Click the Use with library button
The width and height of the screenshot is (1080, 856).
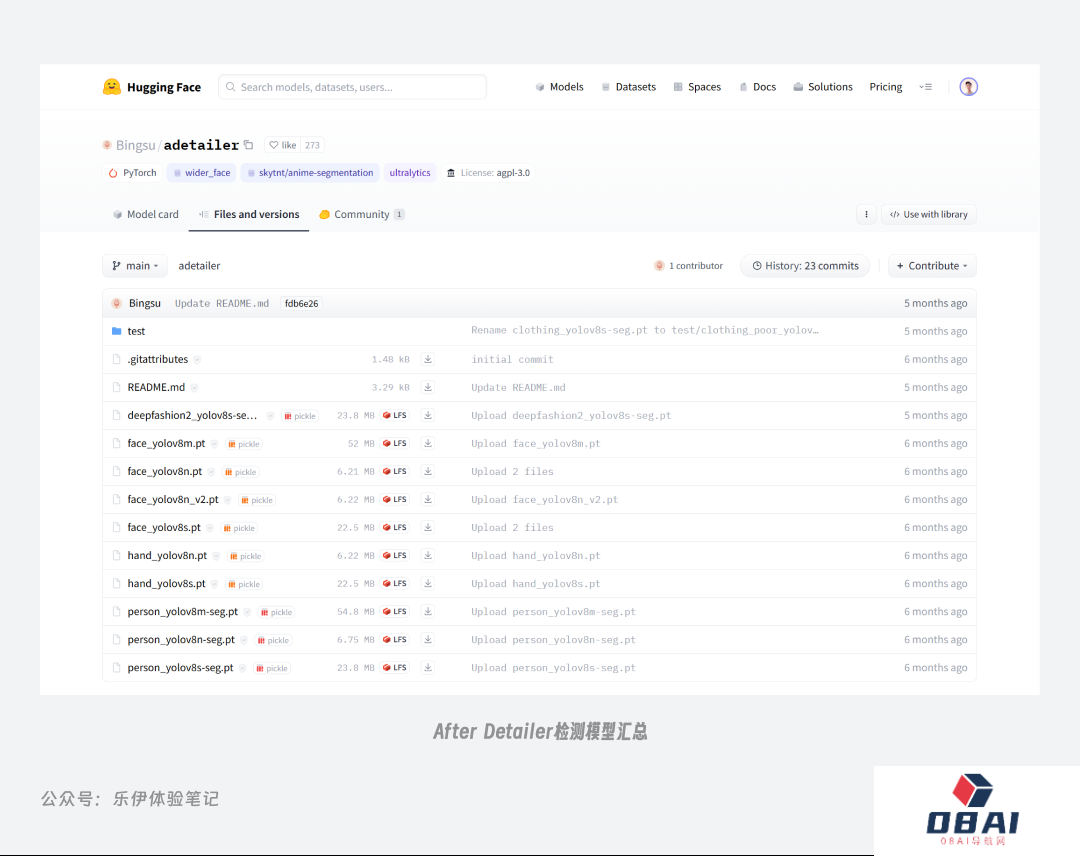928,214
